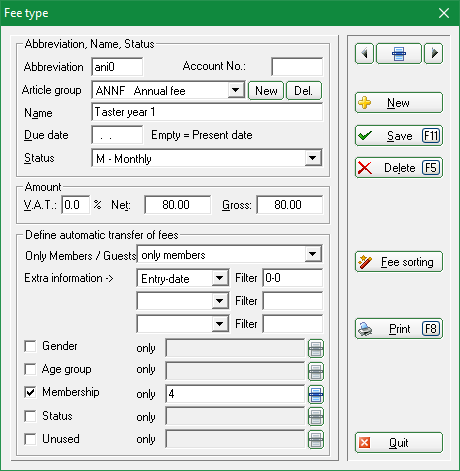Click Save F11 button

[x=399, y=136]
